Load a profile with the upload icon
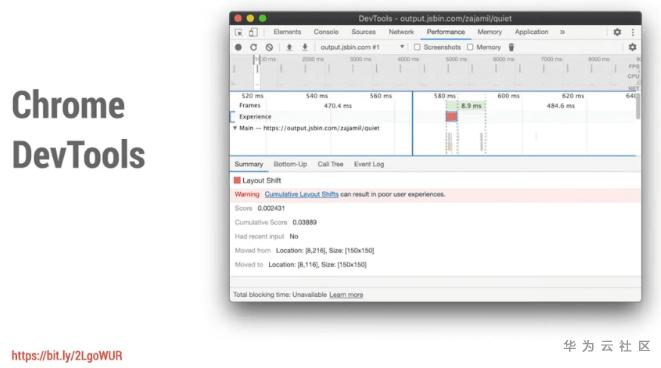The height and width of the screenshot is (368, 661). coord(289,47)
